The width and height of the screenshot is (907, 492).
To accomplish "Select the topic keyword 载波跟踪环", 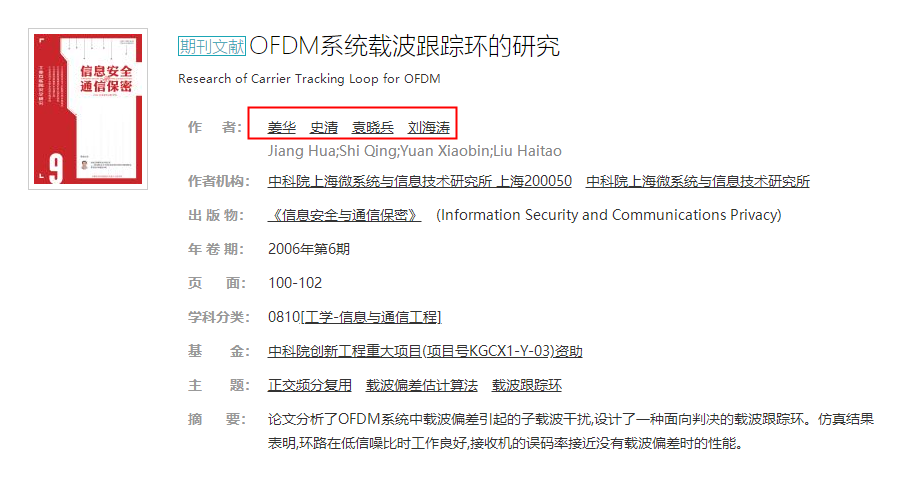I will pyautogui.click(x=527, y=385).
